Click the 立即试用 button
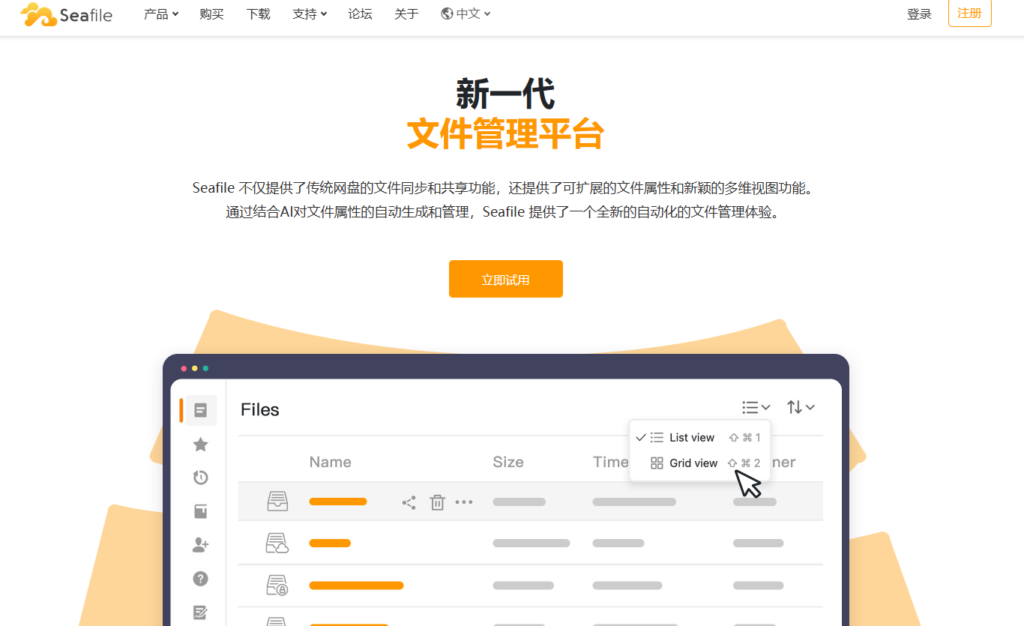The width and height of the screenshot is (1024, 626). [x=505, y=279]
